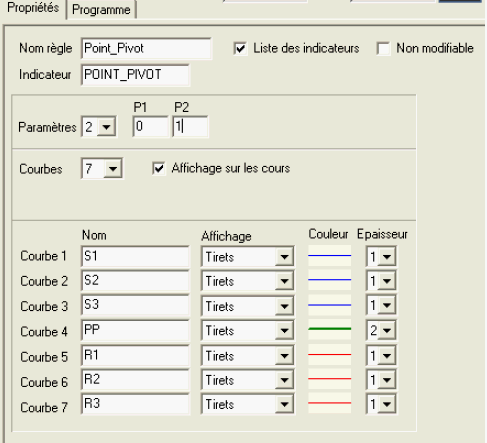Image resolution: width=487 pixels, height=443 pixels.
Task: Focus the Indicateur POINT_PIVOT field
Action: [135, 75]
